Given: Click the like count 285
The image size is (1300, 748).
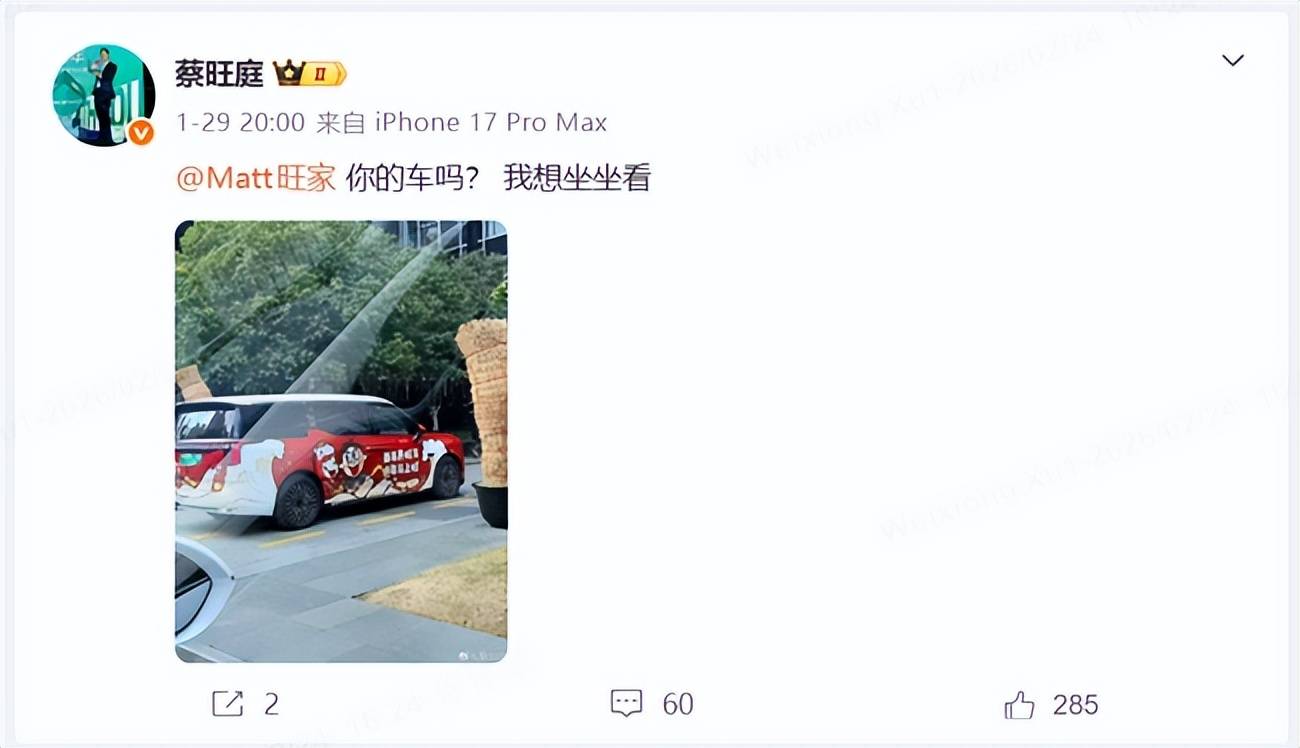Looking at the screenshot, I should click(1075, 704).
